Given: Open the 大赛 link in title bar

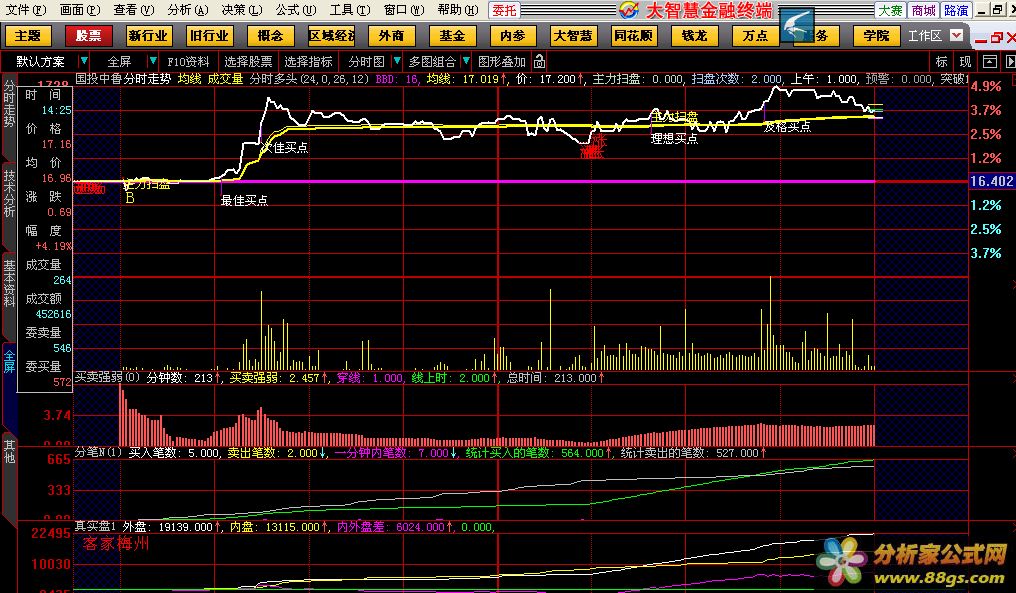Looking at the screenshot, I should [890, 10].
